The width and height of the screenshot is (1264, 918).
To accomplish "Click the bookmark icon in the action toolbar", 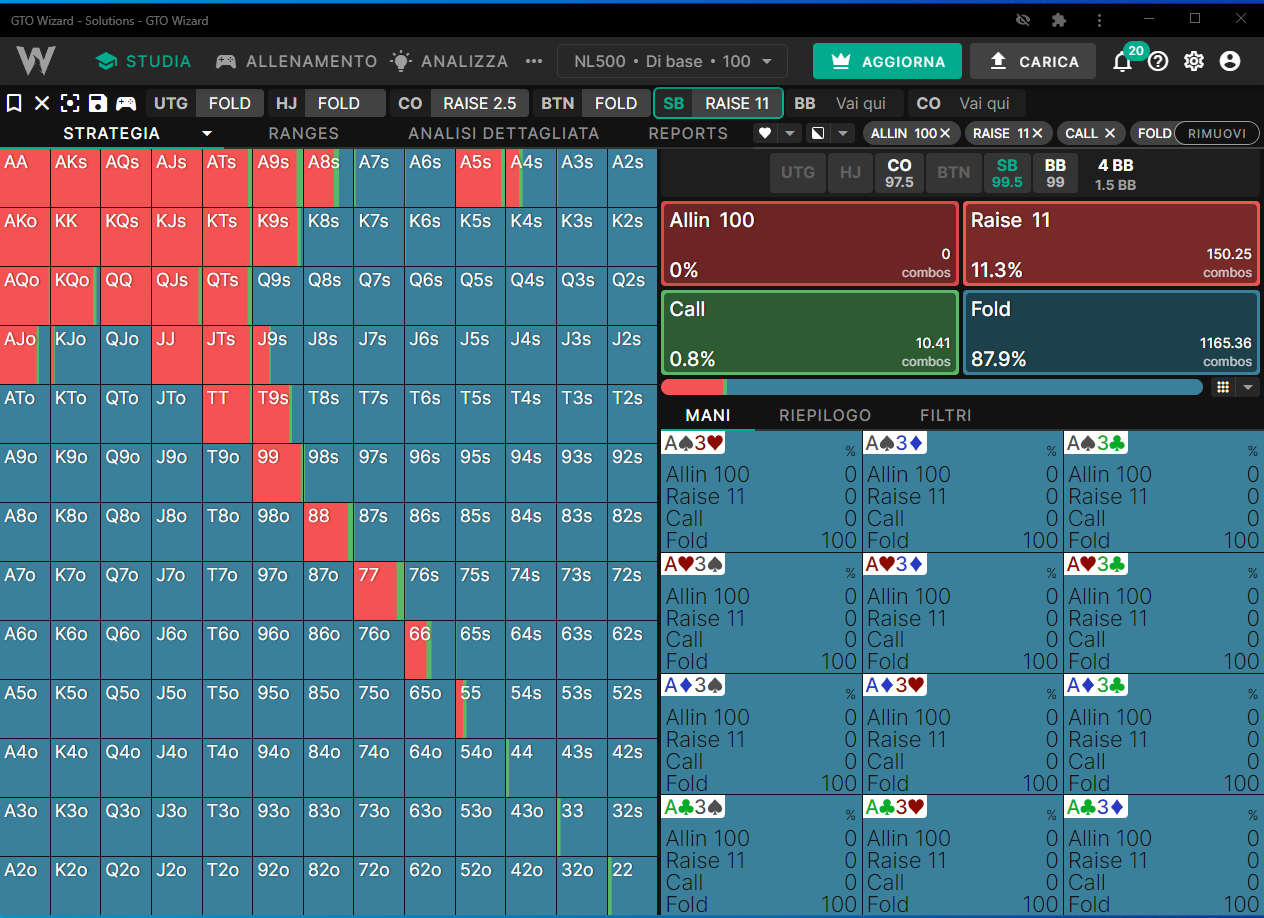I will (14, 103).
